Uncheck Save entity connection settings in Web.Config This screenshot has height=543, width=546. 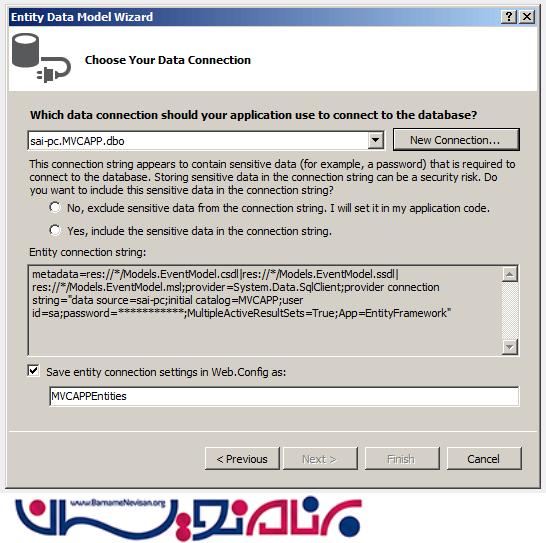pyautogui.click(x=34, y=371)
